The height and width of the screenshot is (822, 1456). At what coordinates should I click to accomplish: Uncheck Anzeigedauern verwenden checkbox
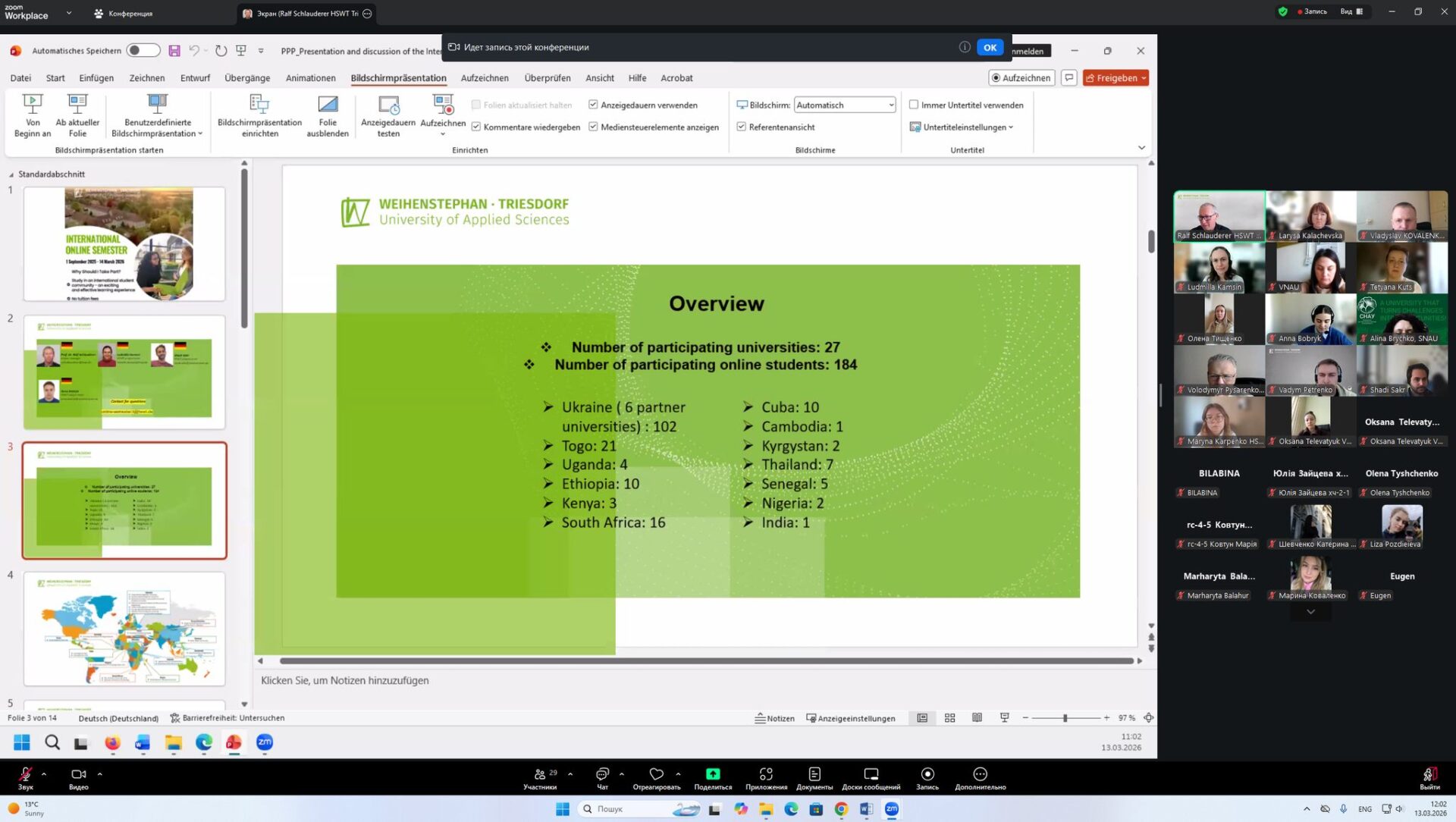(593, 105)
